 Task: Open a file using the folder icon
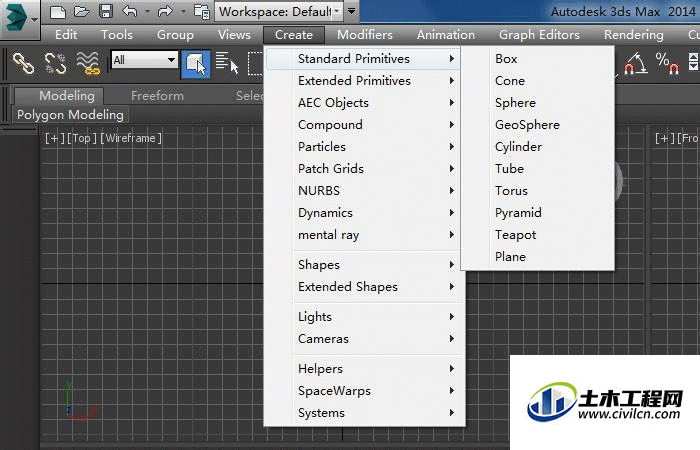[x=82, y=11]
